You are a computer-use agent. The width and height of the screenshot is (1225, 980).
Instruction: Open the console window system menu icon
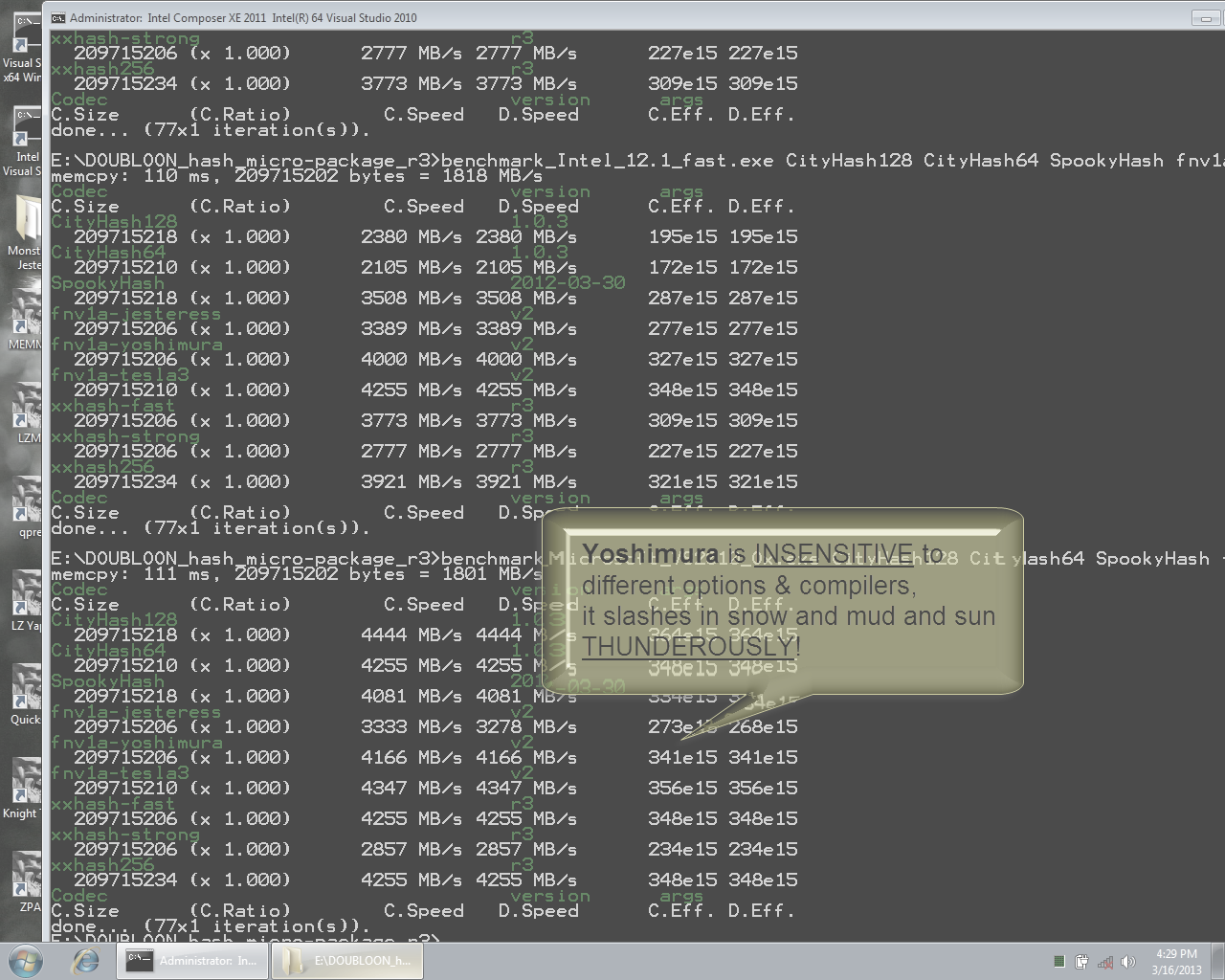tap(58, 17)
